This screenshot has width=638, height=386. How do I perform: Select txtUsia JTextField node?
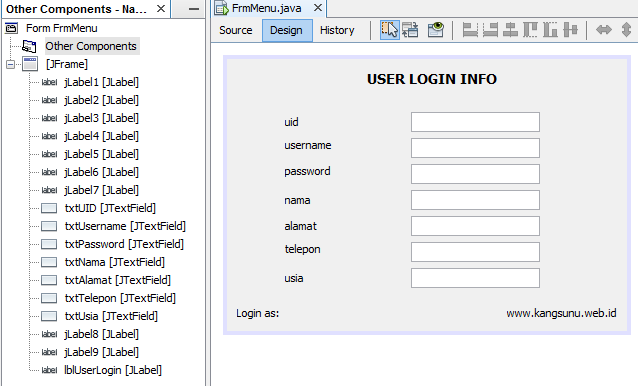[111, 316]
